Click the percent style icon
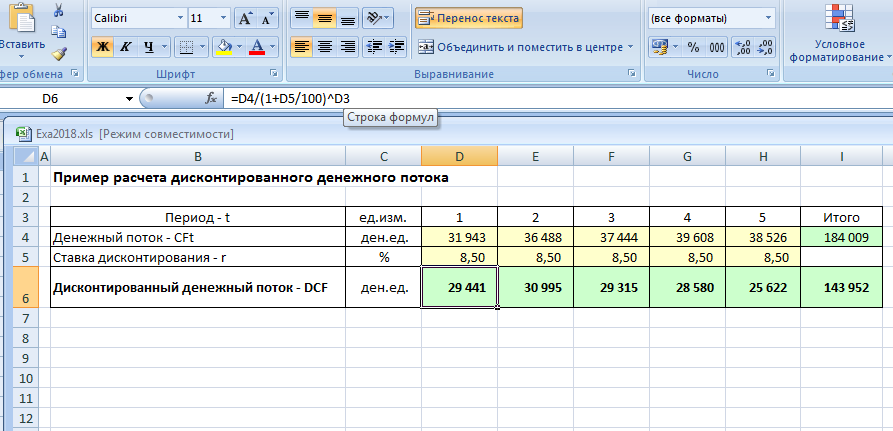This screenshot has height=431, width=893. [x=693, y=47]
